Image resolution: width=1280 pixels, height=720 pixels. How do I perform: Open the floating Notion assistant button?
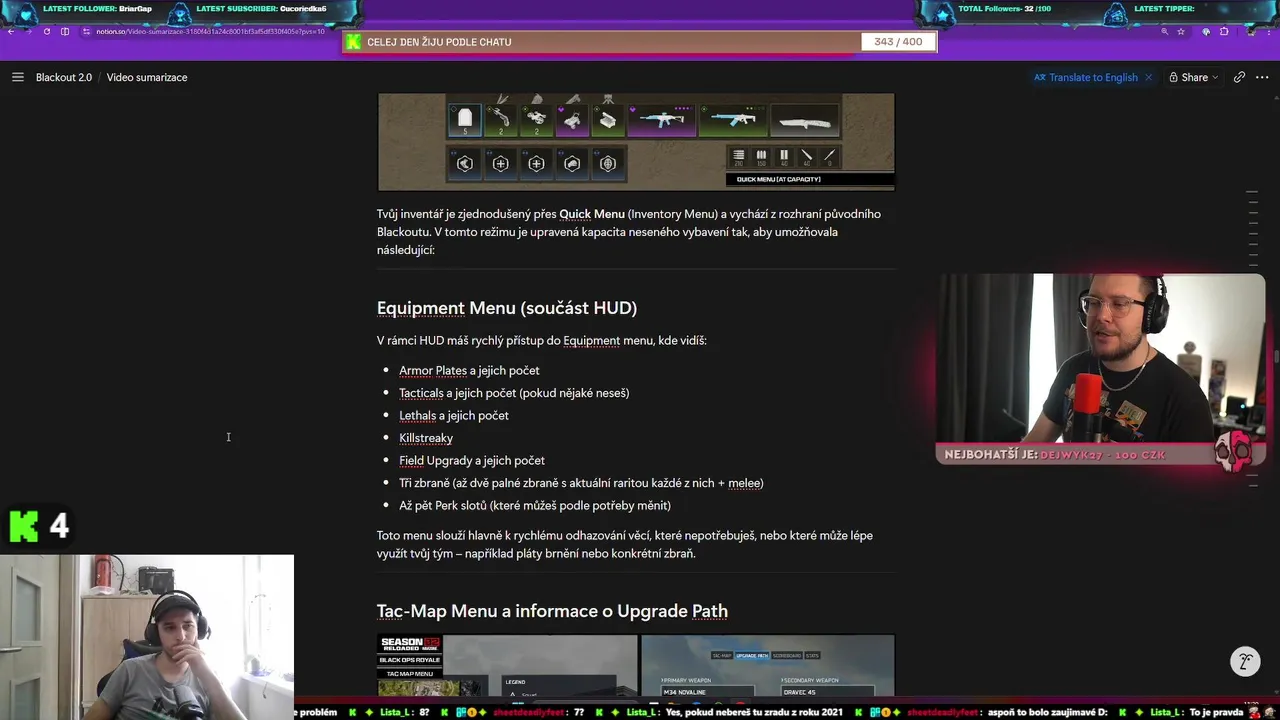(x=1245, y=661)
